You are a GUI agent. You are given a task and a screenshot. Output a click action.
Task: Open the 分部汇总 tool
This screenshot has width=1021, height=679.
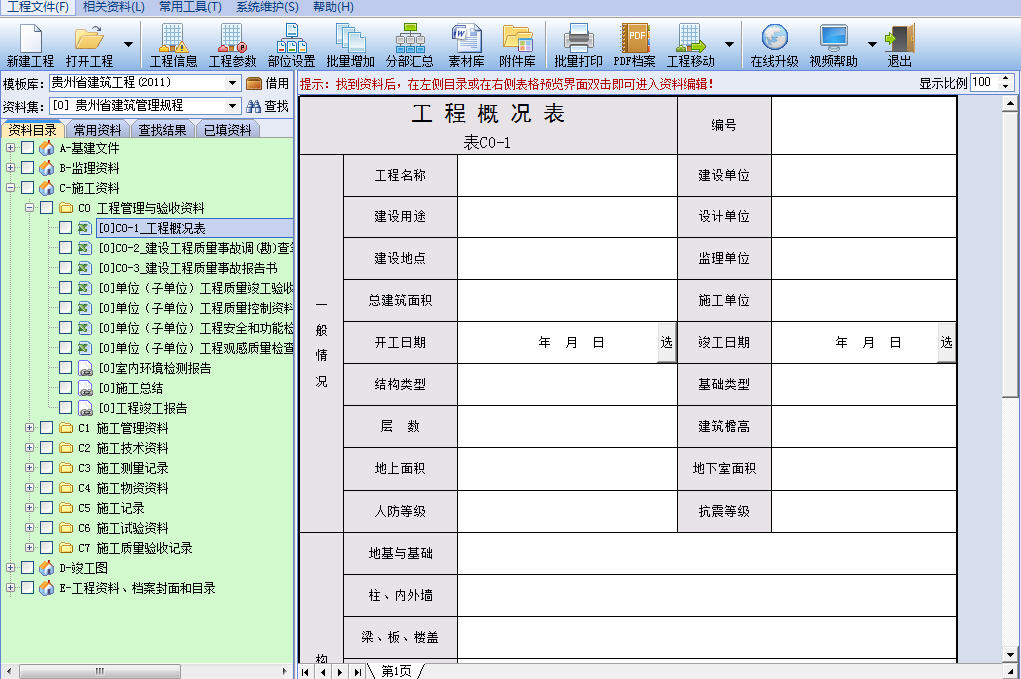[x=410, y=46]
